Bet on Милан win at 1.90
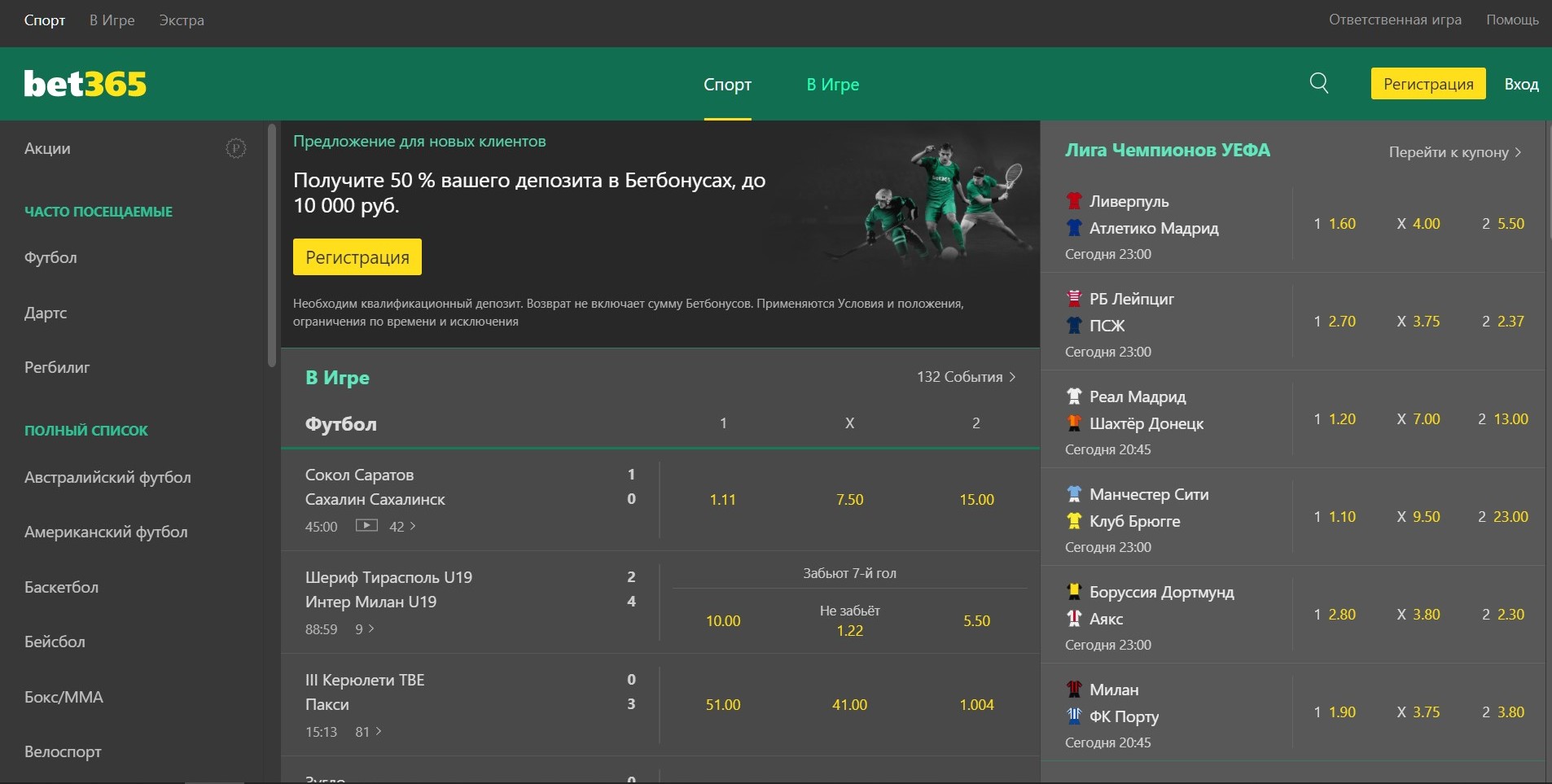 coord(1335,712)
